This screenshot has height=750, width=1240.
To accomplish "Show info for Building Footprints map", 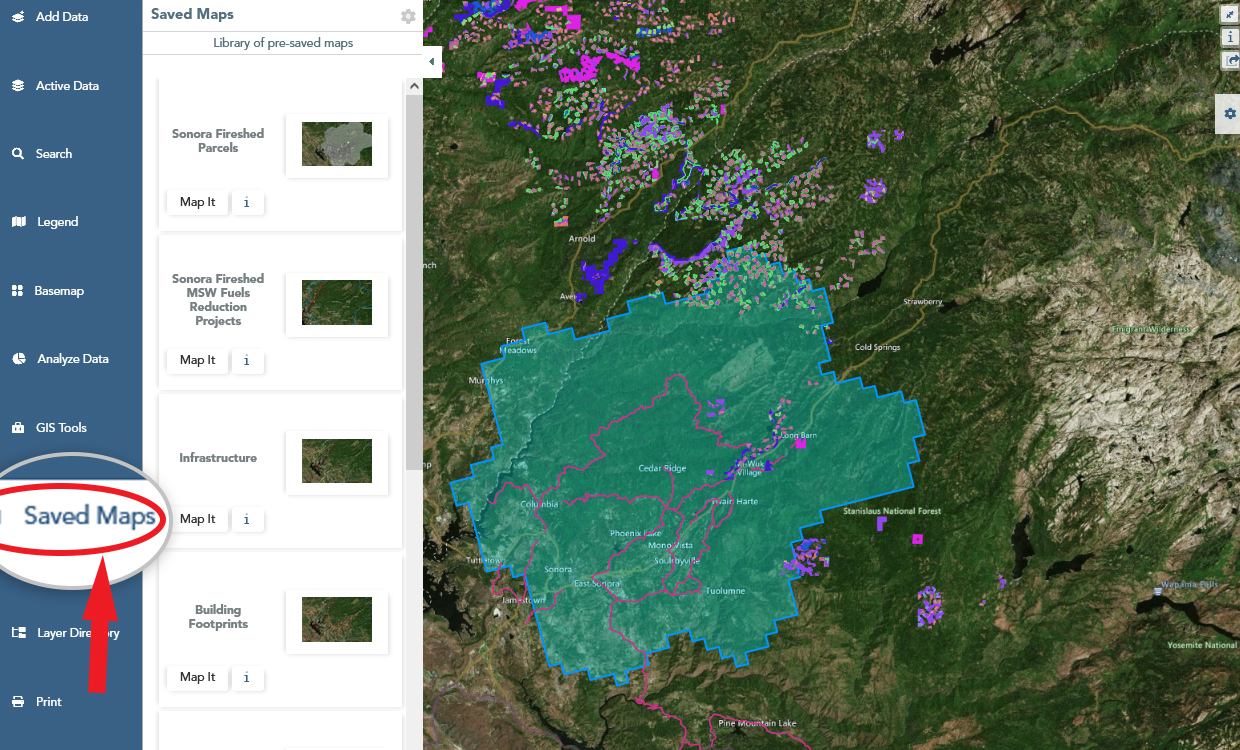I will (x=247, y=677).
